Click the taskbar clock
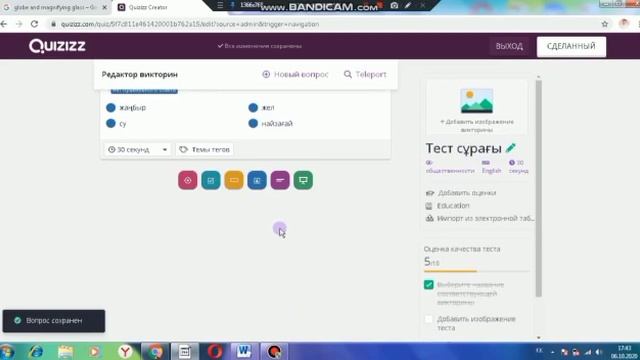This screenshot has width=640, height=360. [624, 352]
